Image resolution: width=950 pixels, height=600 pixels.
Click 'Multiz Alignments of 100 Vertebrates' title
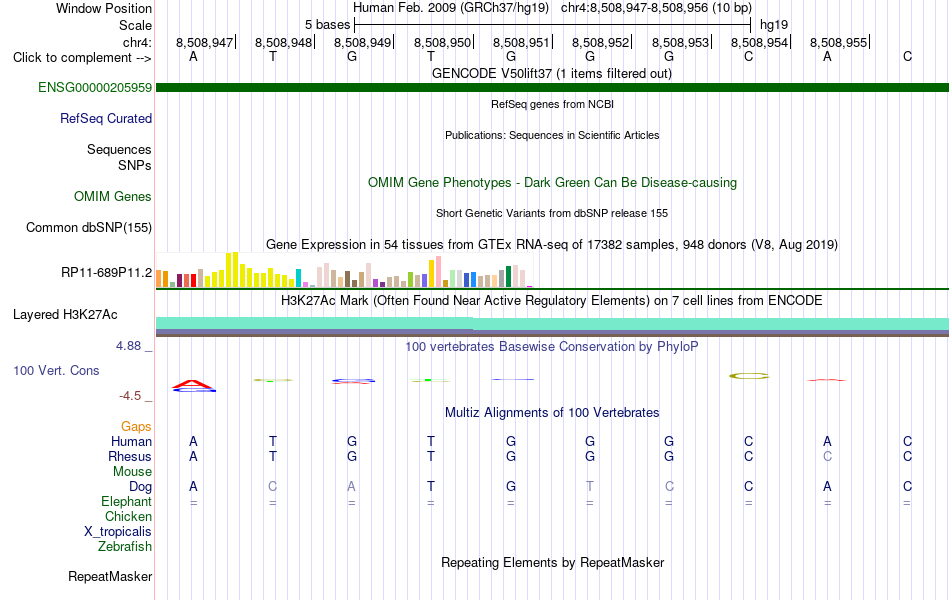tap(552, 413)
